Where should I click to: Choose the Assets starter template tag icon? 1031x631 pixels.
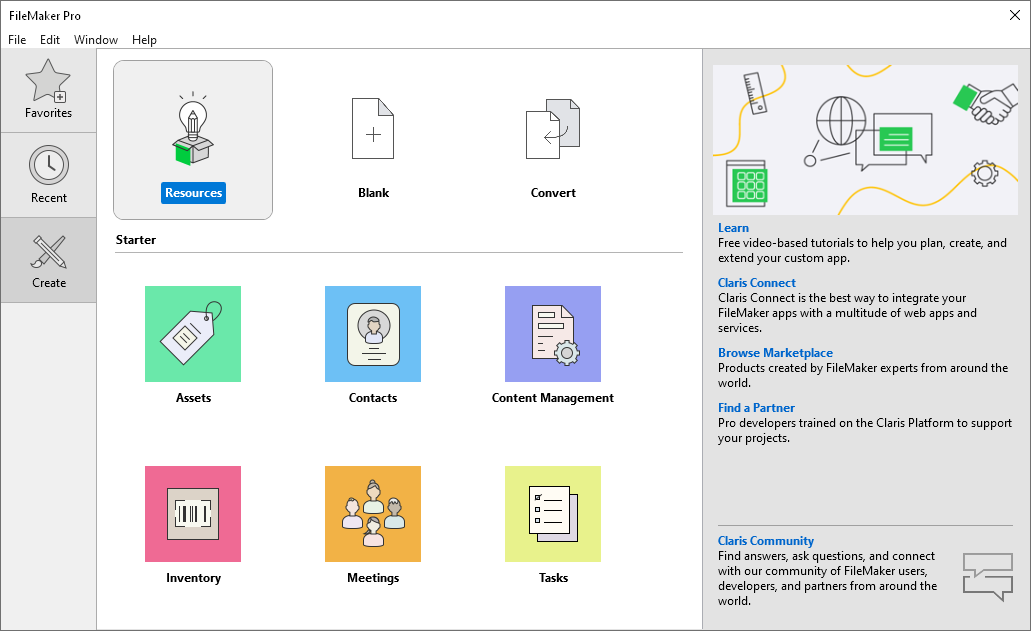click(193, 334)
